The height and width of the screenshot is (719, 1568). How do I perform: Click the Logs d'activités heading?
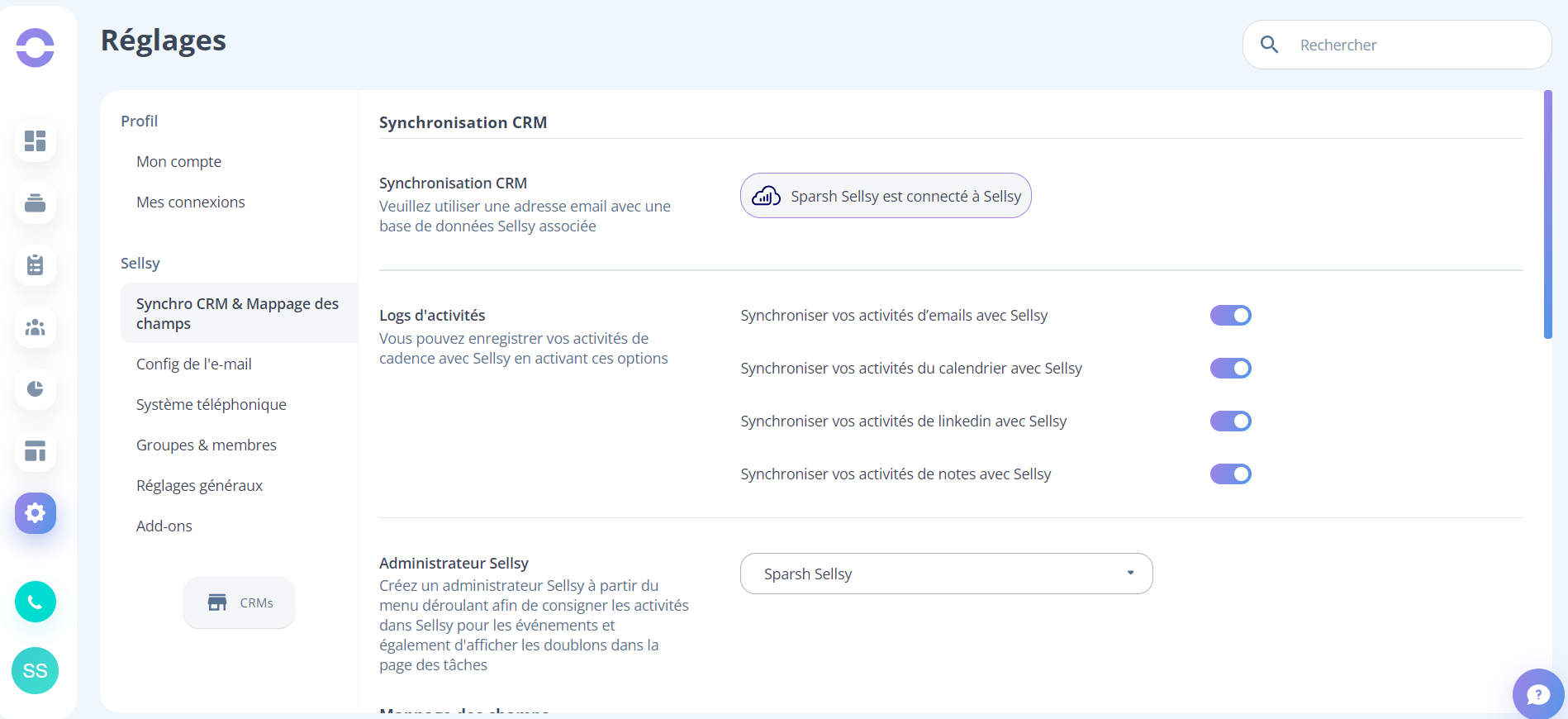[x=432, y=315]
